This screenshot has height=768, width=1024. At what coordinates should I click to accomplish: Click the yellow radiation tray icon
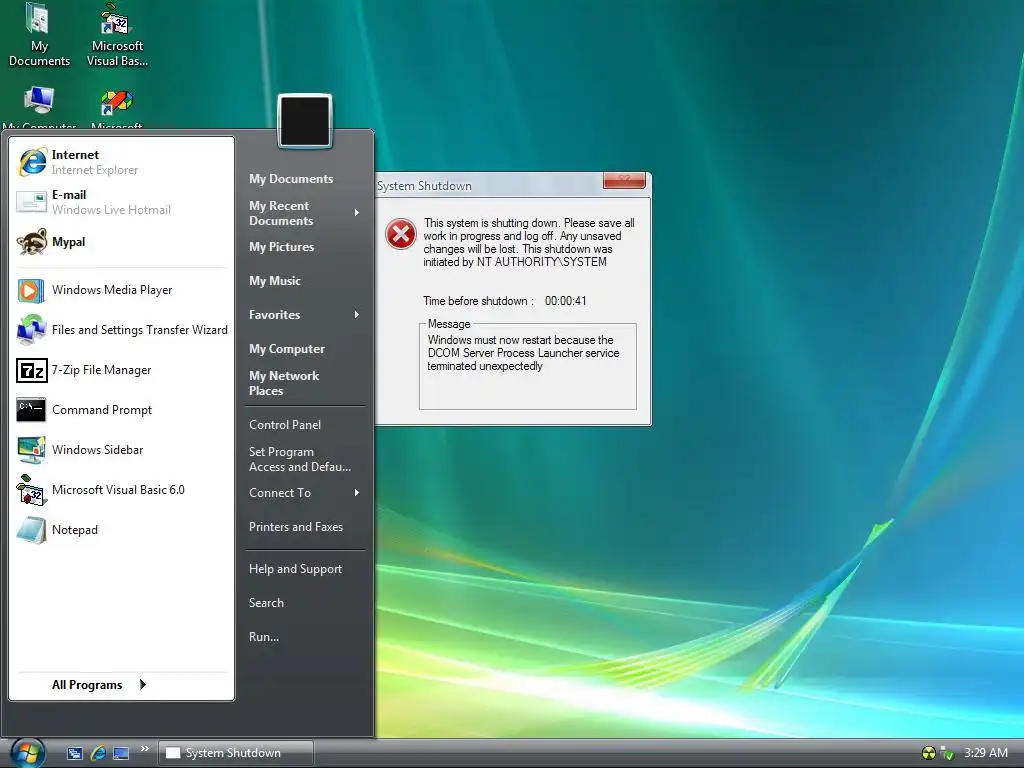[x=928, y=753]
